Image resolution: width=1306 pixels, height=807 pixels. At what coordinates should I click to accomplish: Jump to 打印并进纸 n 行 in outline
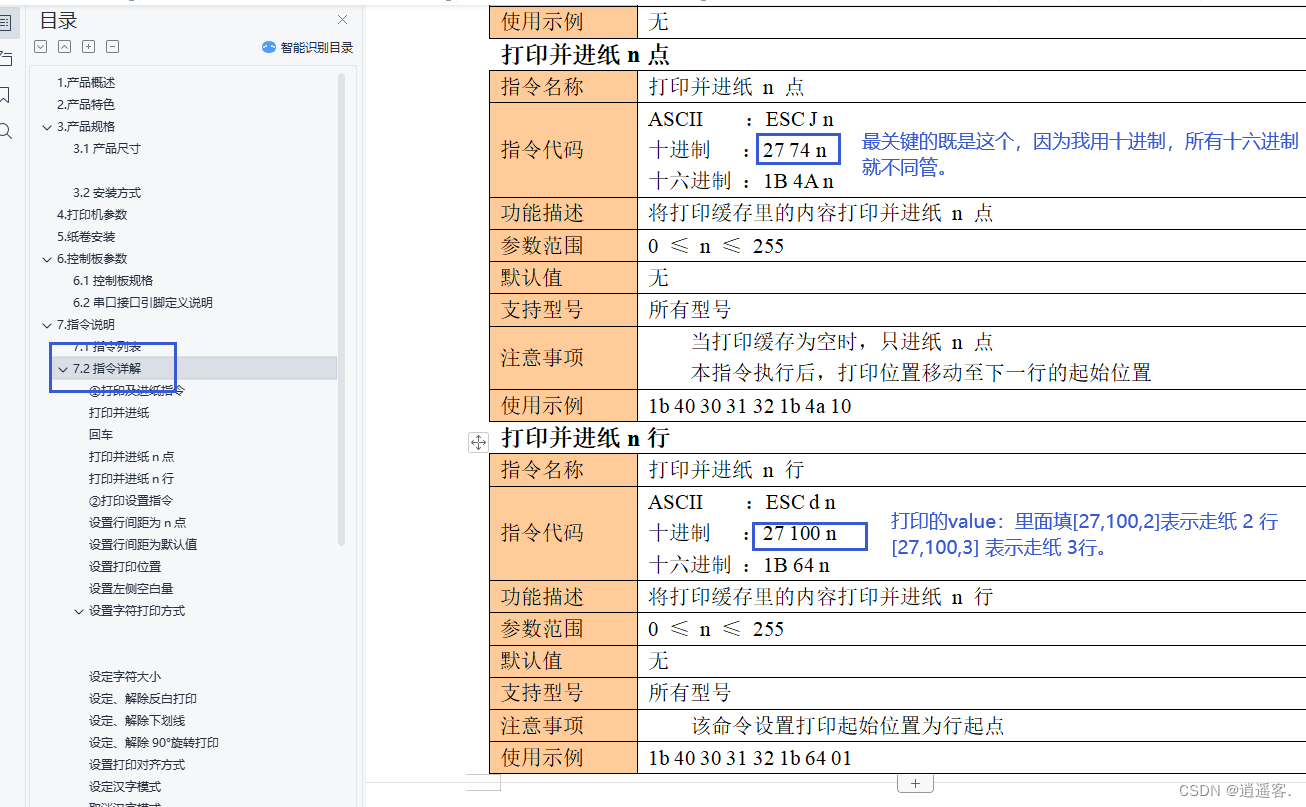pyautogui.click(x=131, y=479)
